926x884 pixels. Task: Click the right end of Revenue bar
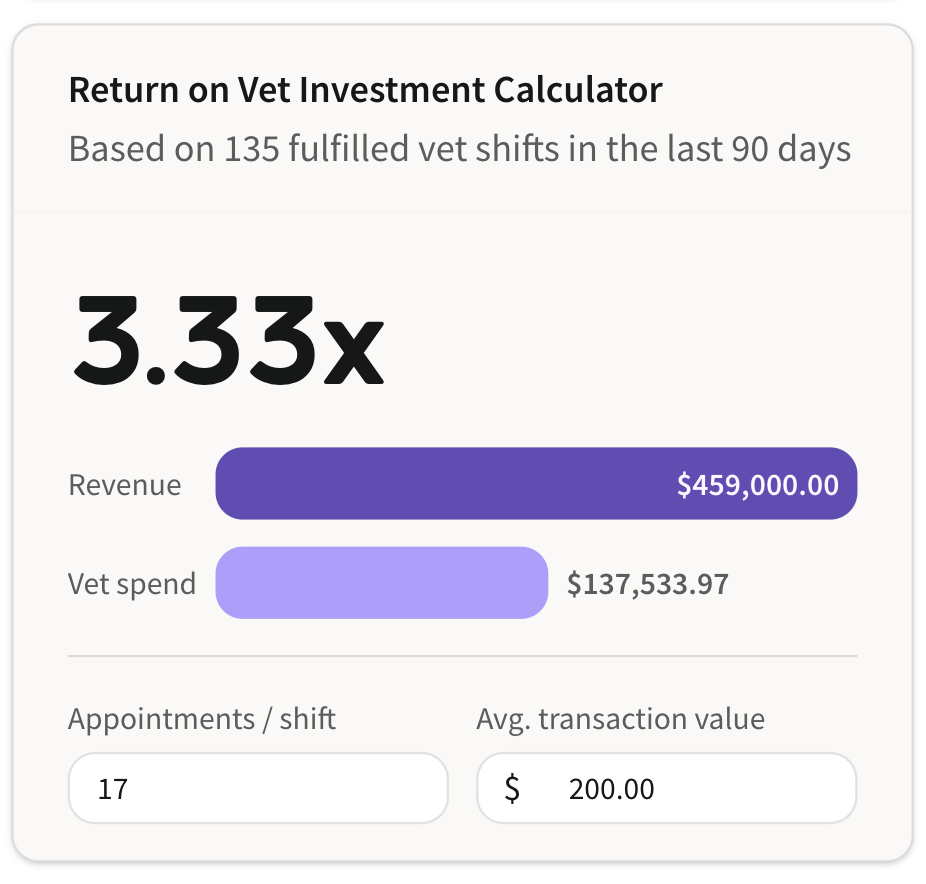click(845, 484)
